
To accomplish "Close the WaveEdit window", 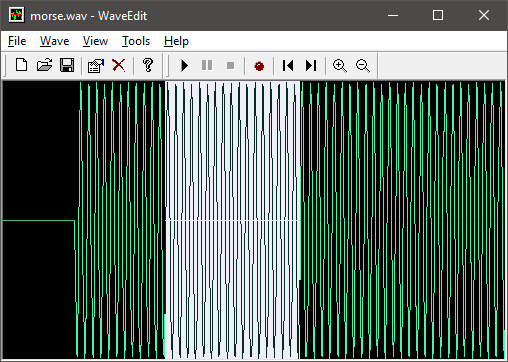I will (x=484, y=15).
